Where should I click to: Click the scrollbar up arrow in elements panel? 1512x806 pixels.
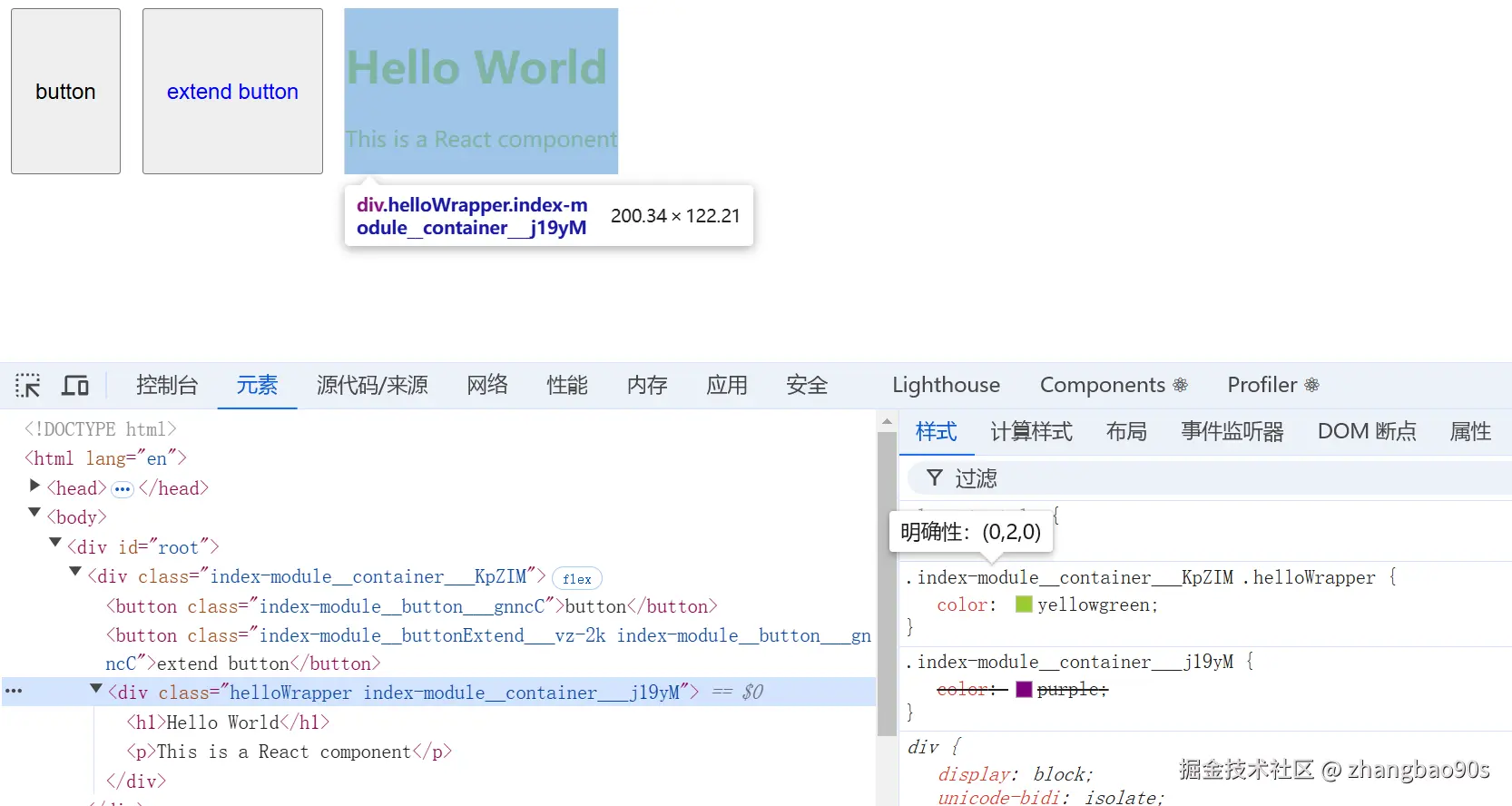tap(887, 422)
